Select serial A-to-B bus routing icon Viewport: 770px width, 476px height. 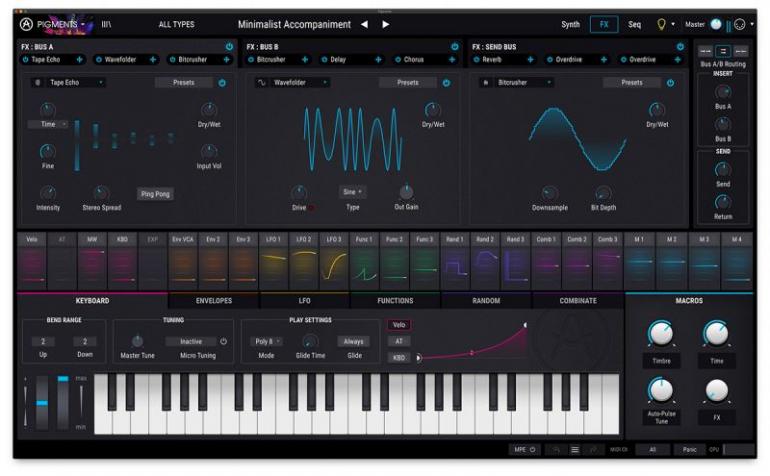pyautogui.click(x=706, y=51)
